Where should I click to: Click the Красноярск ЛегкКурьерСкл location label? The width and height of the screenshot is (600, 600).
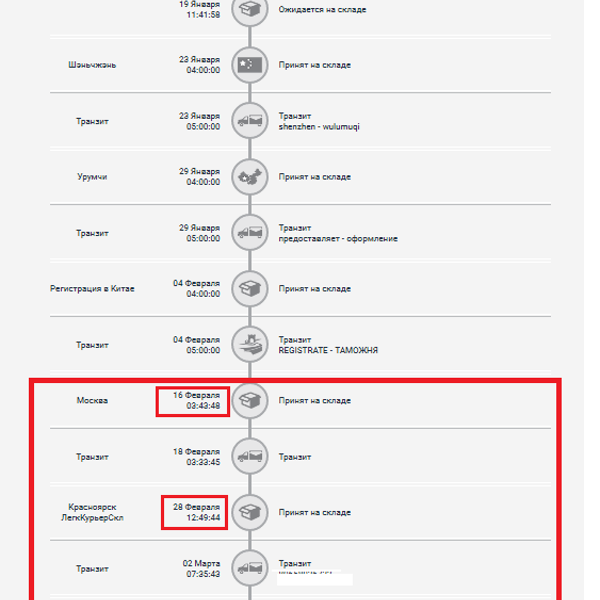pyautogui.click(x=92, y=512)
